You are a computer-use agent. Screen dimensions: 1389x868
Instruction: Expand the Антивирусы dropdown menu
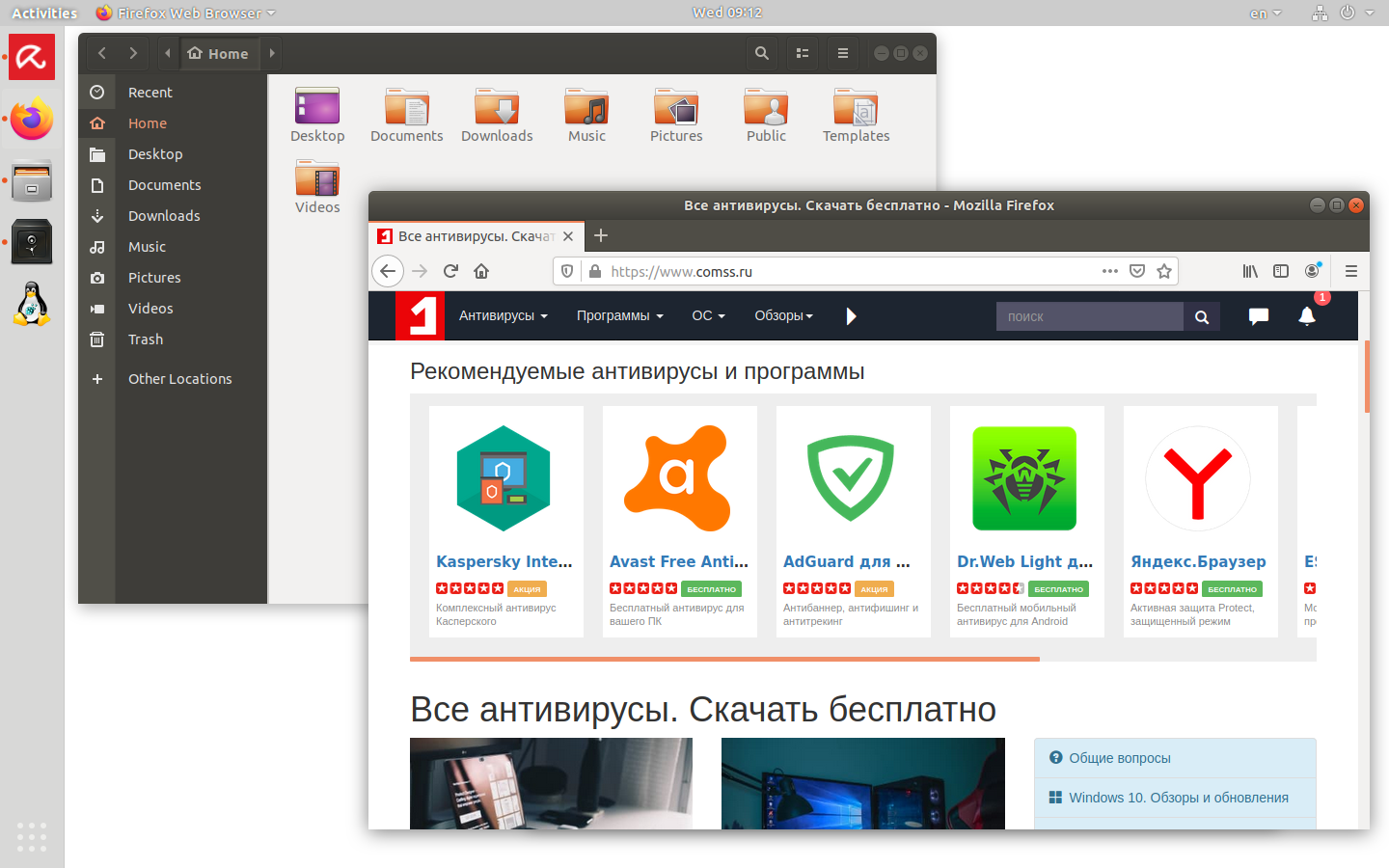[503, 315]
